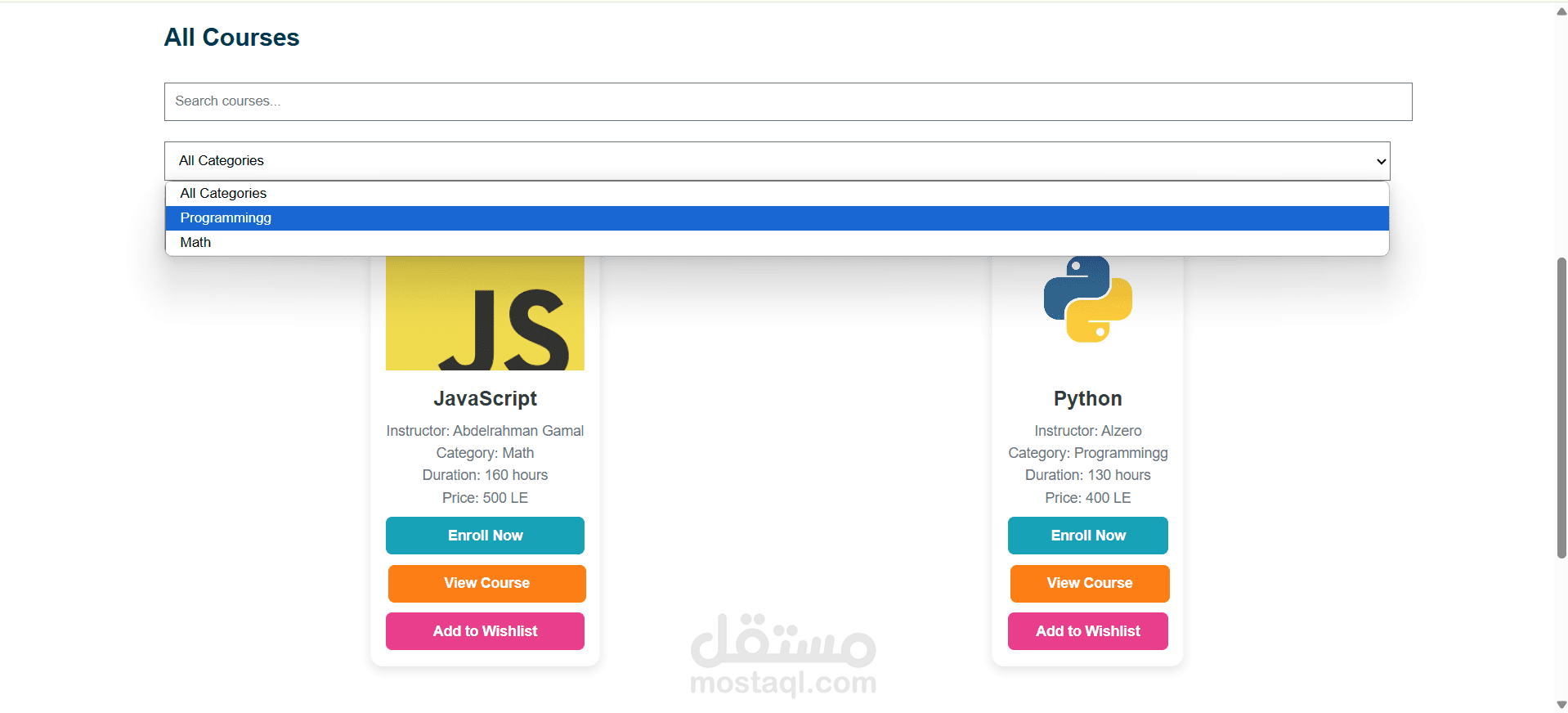Enroll Now in the JavaScript course
The width and height of the screenshot is (1568, 713).
(x=485, y=536)
